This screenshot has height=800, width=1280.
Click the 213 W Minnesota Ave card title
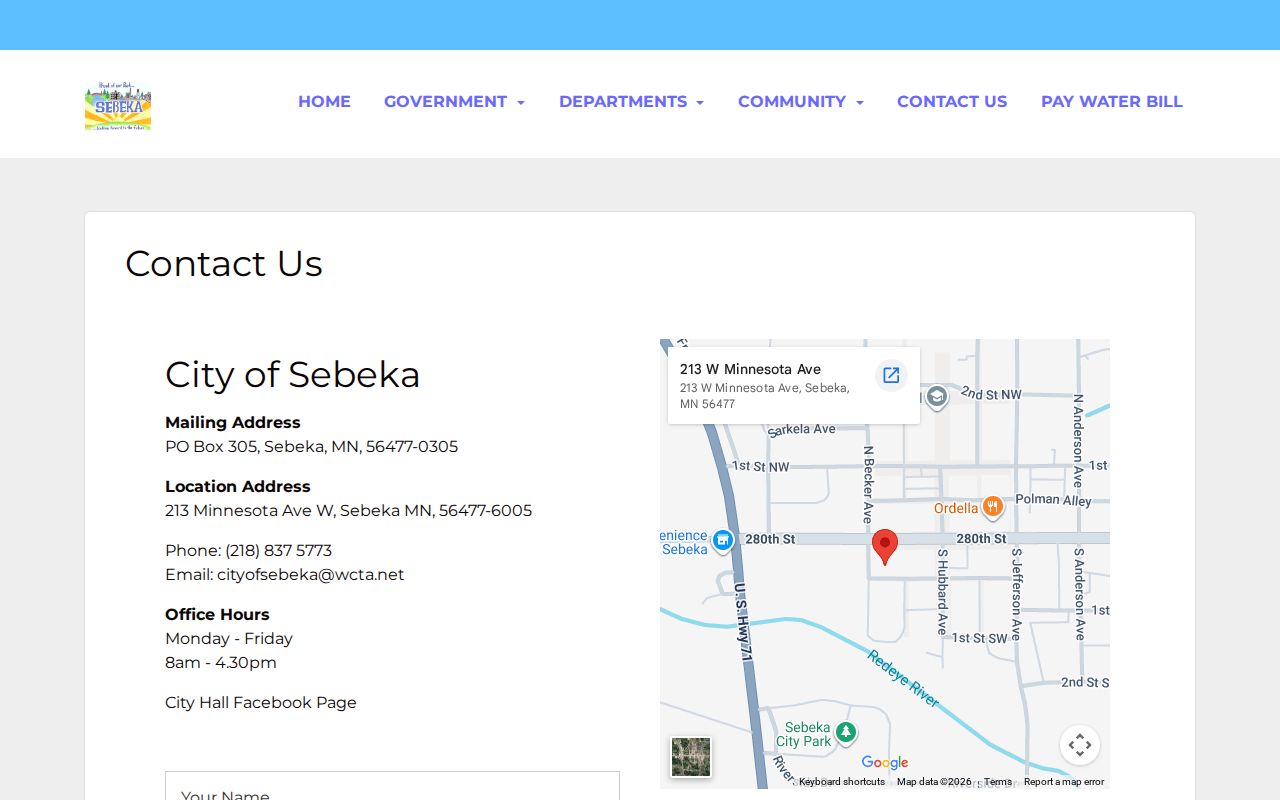(x=750, y=369)
